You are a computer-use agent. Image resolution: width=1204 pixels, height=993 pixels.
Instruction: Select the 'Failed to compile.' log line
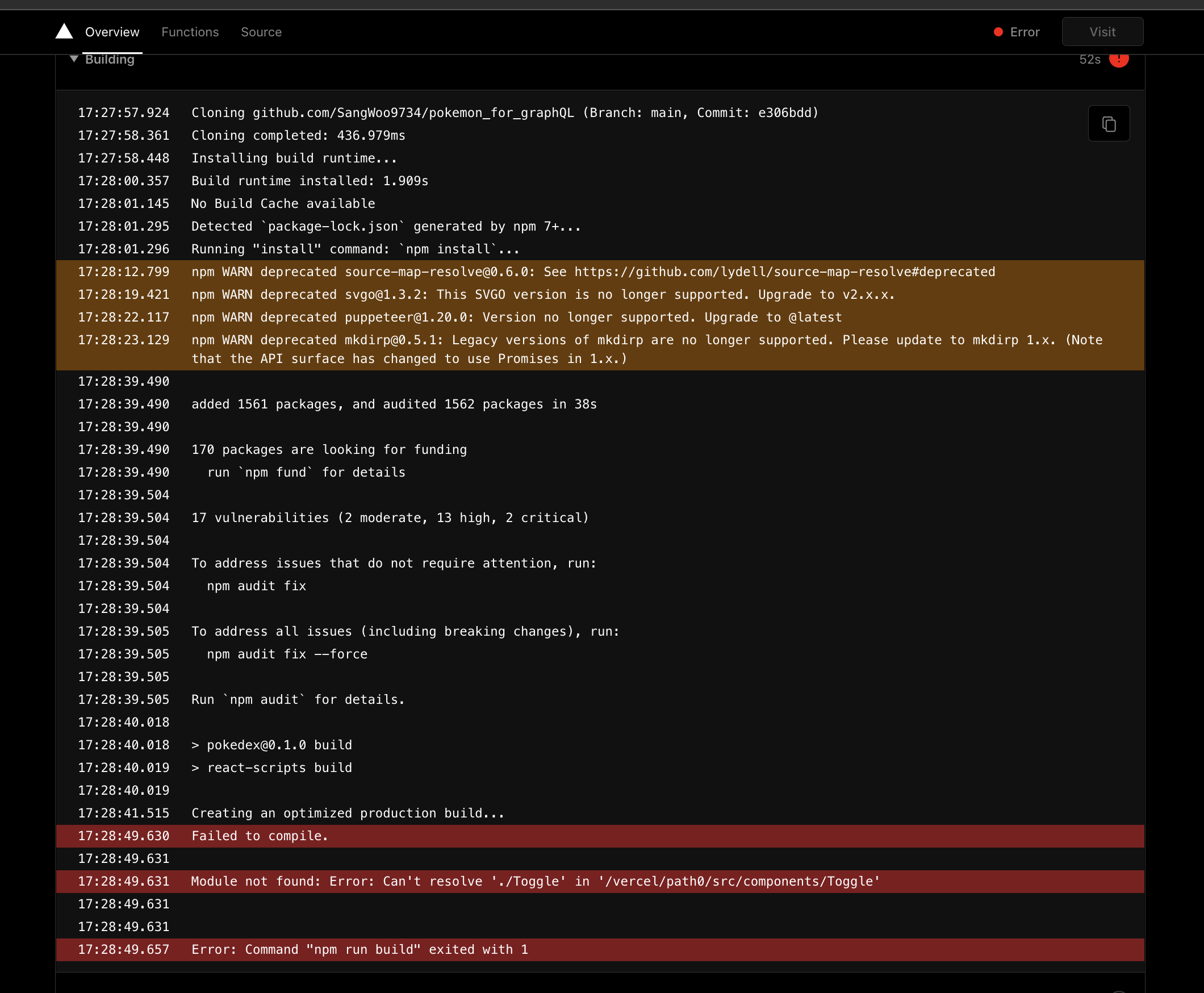point(260,836)
